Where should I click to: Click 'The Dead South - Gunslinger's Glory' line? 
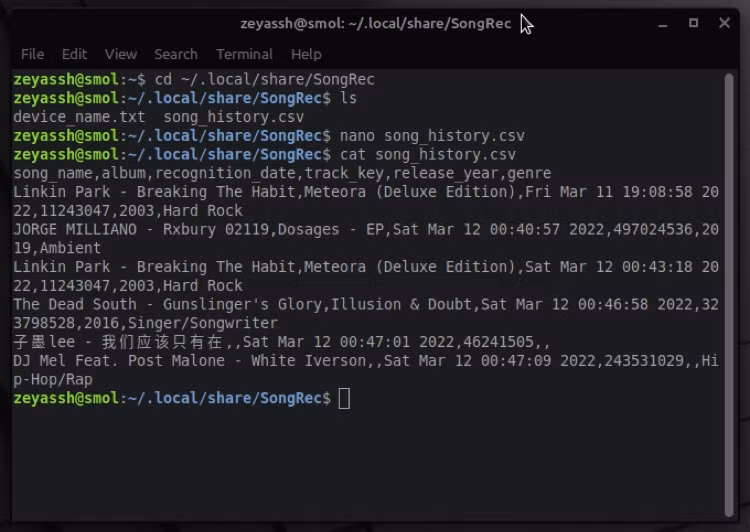point(366,304)
